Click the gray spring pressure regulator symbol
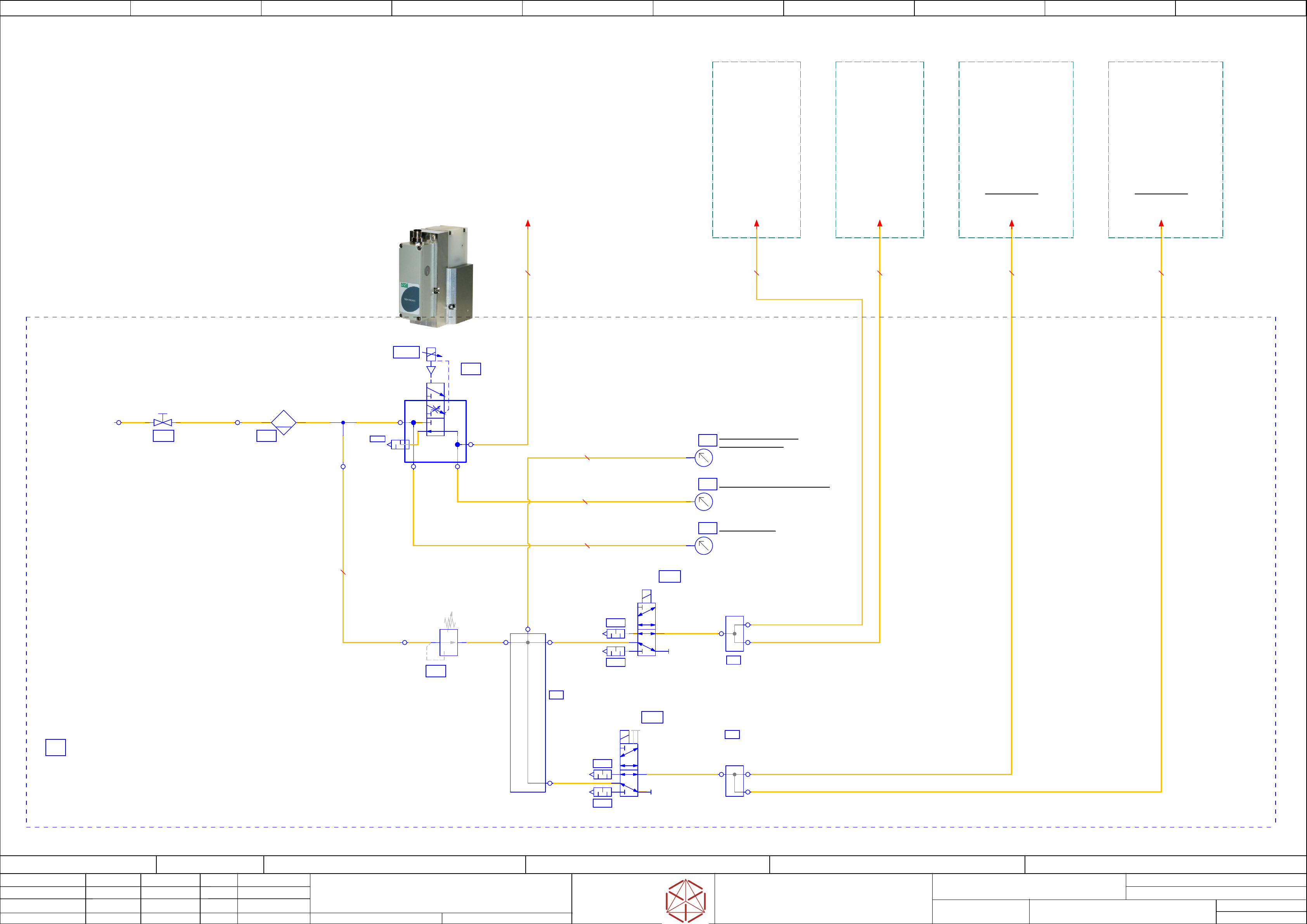Image resolution: width=1307 pixels, height=924 pixels. coord(448,642)
